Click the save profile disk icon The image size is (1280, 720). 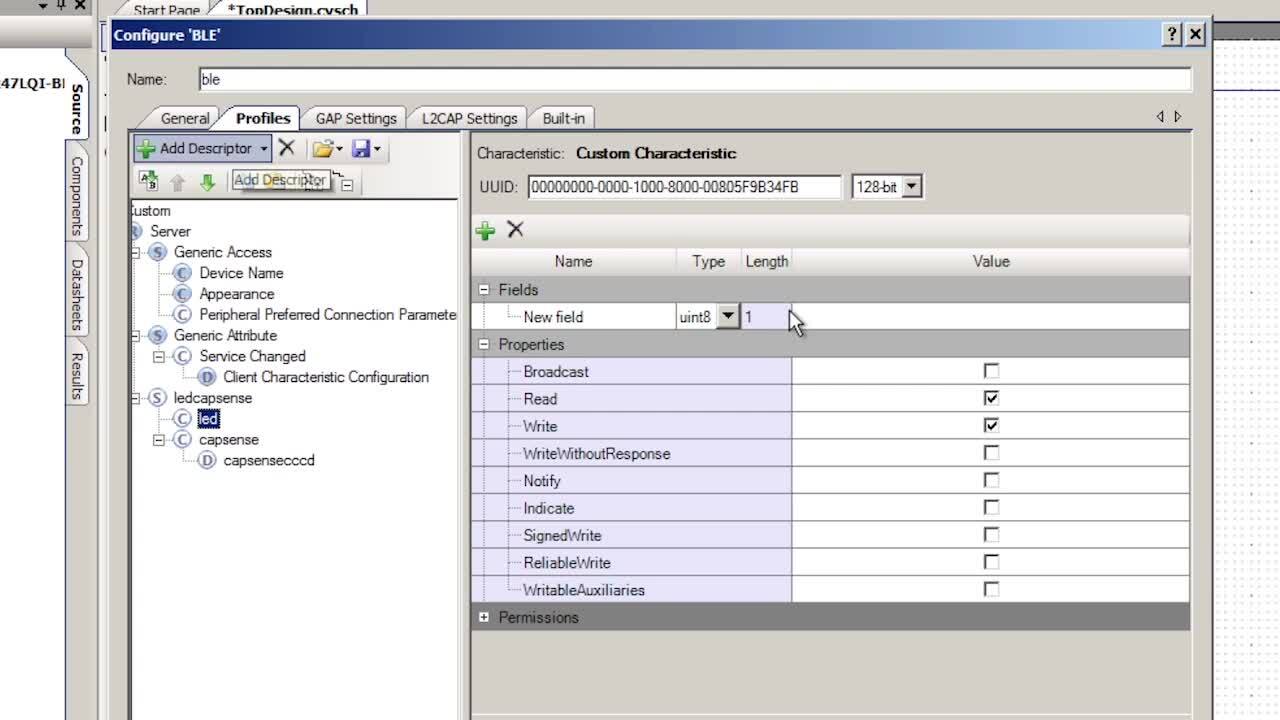click(359, 148)
